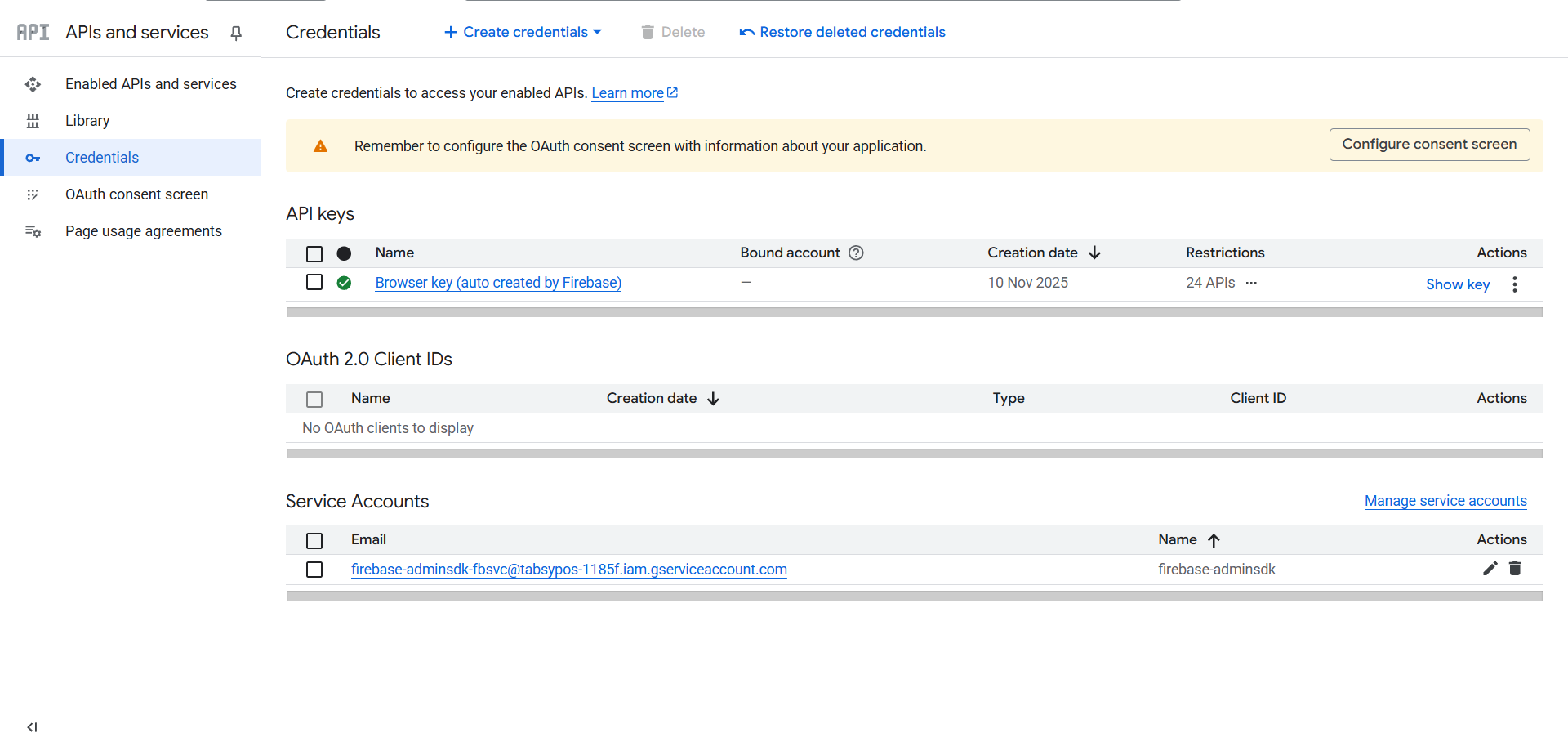
Task: Click the trash icon beside Delete
Action: pyautogui.click(x=648, y=32)
